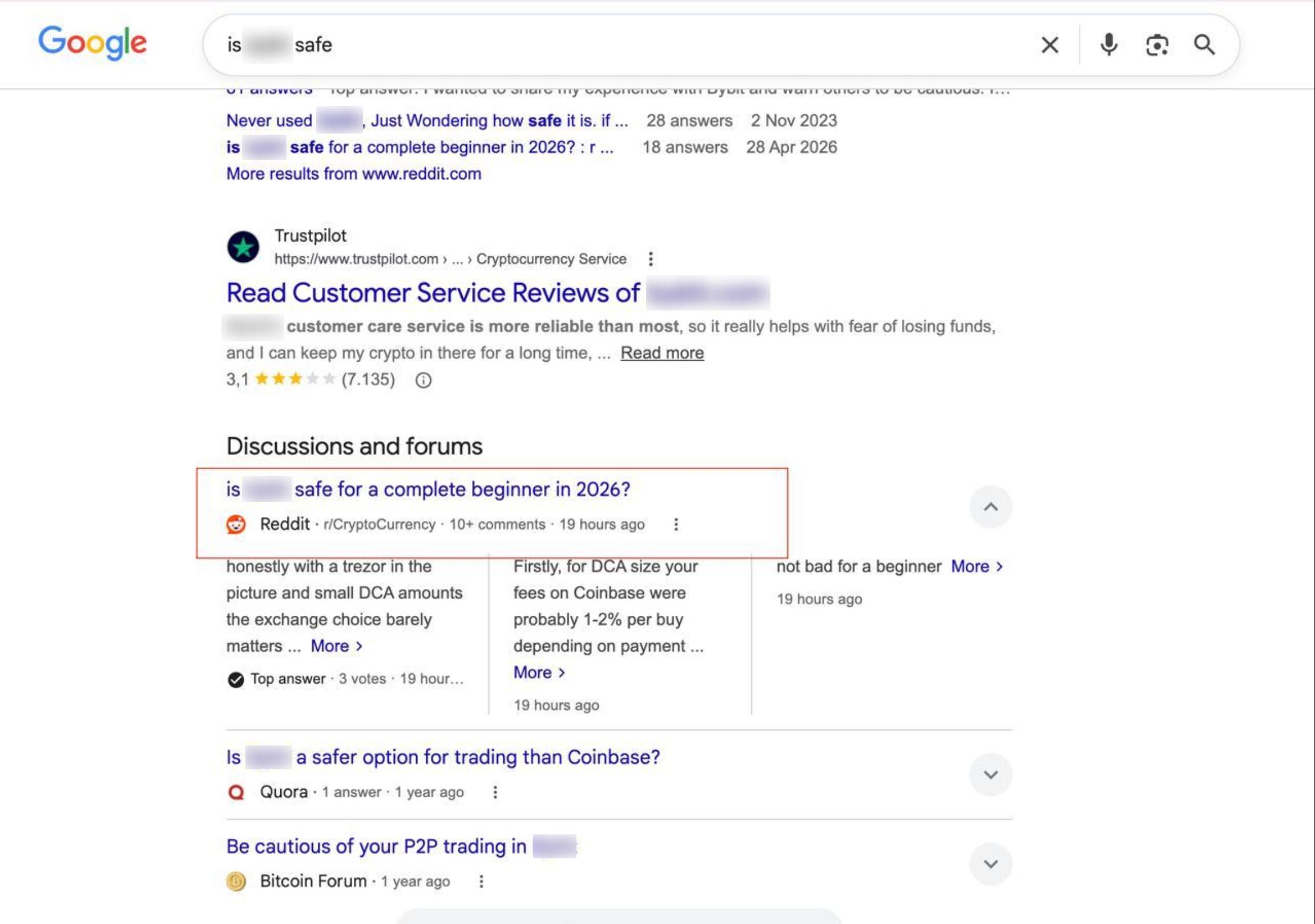This screenshot has width=1315, height=924.
Task: Click 'Quora · 1 answer · 1 year ago' text
Action: pos(362,792)
